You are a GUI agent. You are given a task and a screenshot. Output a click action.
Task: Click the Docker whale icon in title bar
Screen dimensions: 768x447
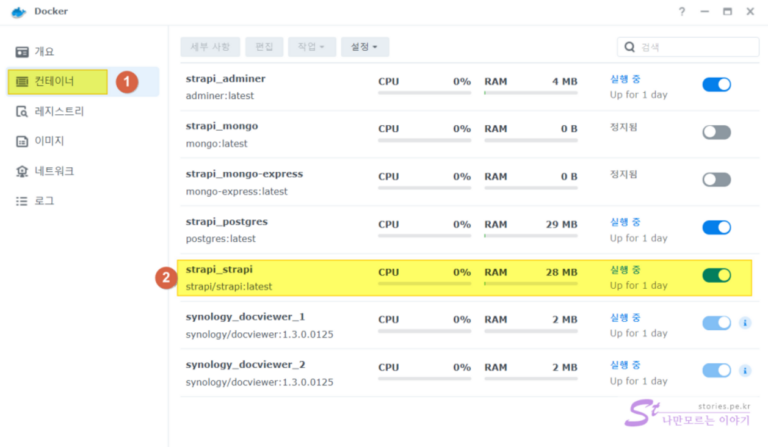click(19, 12)
